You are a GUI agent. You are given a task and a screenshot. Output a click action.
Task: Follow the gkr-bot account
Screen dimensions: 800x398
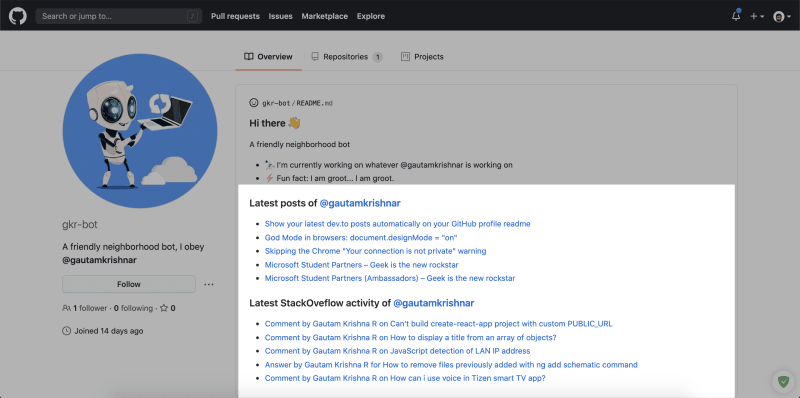point(129,284)
